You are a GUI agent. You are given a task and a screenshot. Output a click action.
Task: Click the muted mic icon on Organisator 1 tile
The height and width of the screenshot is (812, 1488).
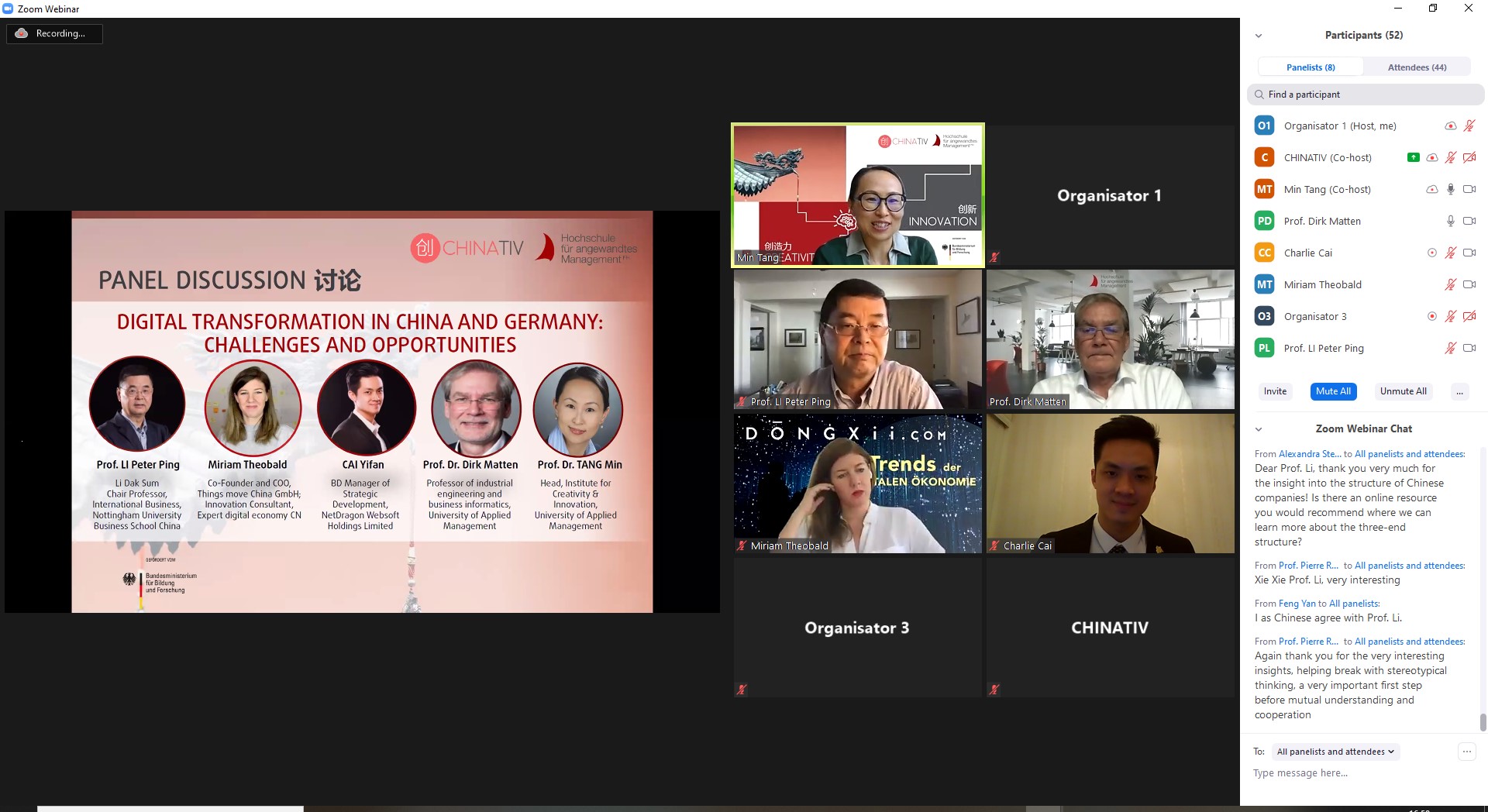point(994,257)
